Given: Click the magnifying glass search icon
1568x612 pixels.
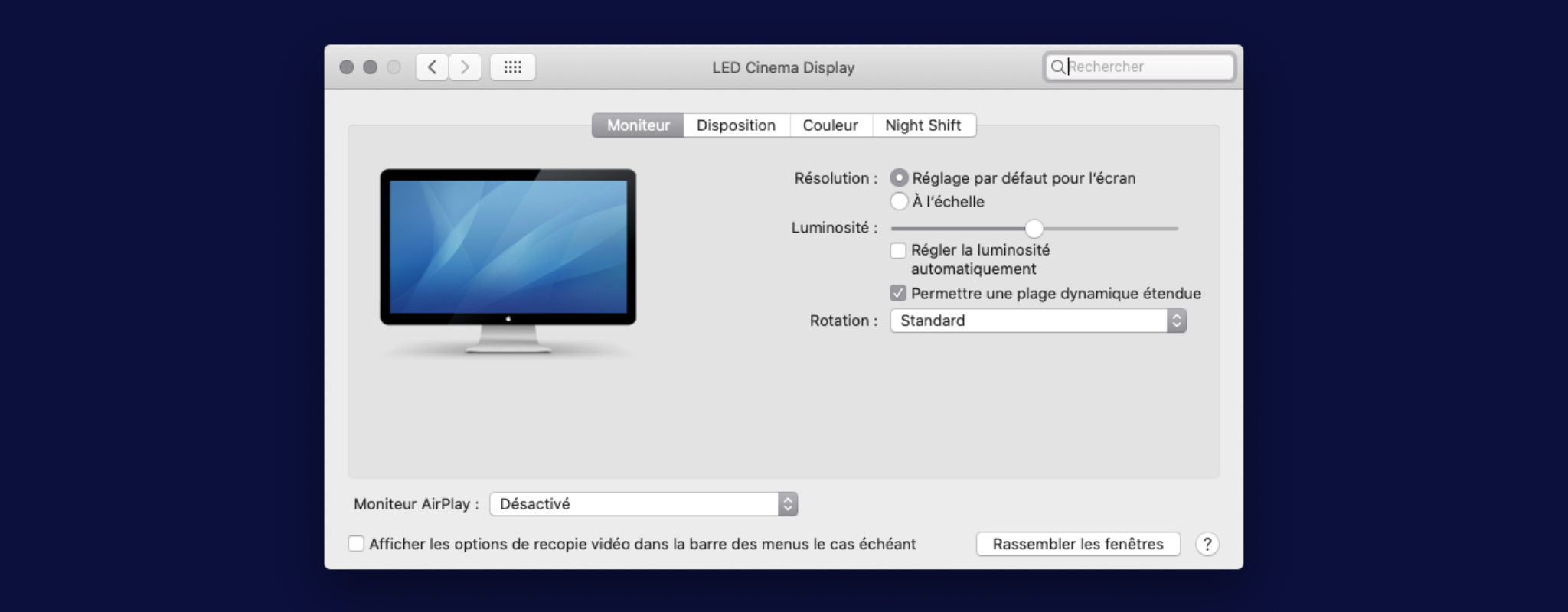Looking at the screenshot, I should 1057,67.
